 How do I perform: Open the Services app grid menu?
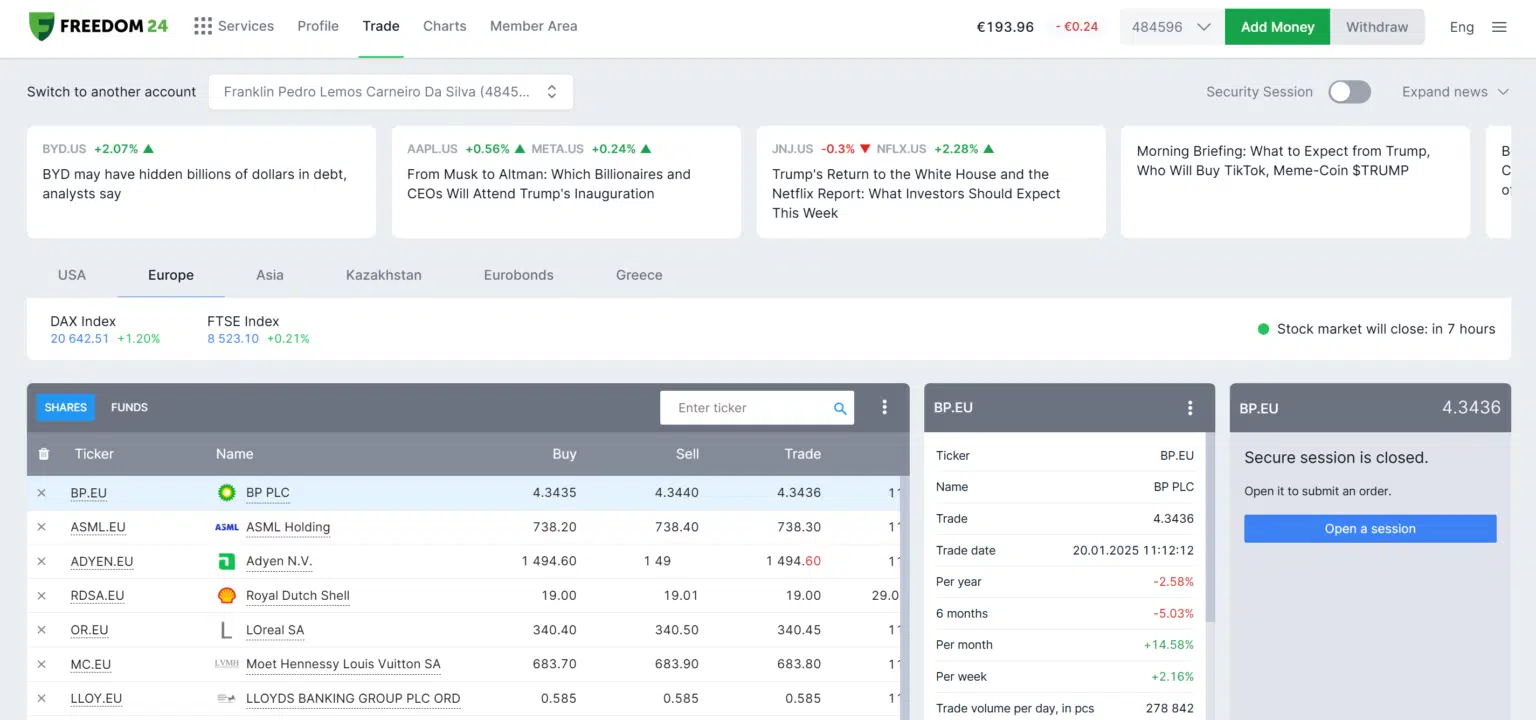pos(203,26)
